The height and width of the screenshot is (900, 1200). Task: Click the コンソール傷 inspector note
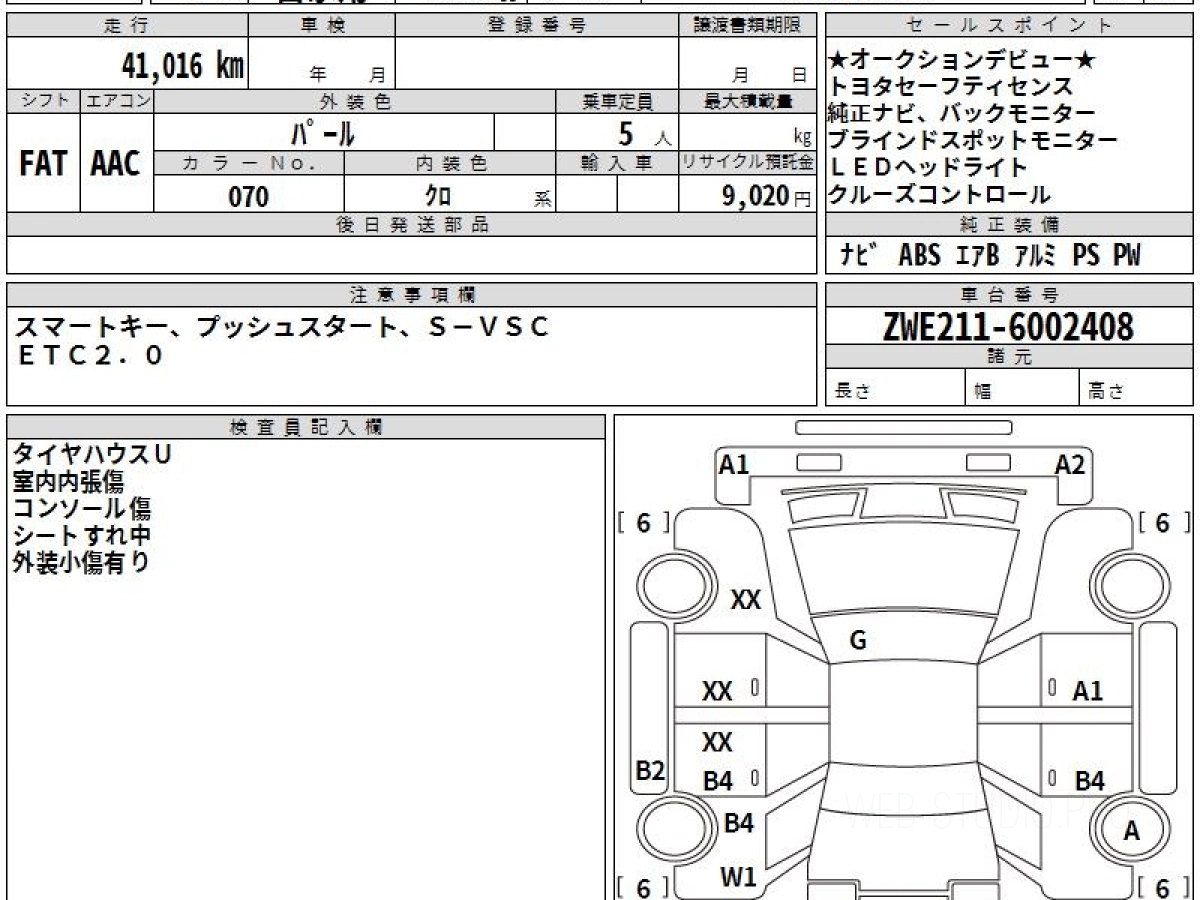click(x=82, y=508)
